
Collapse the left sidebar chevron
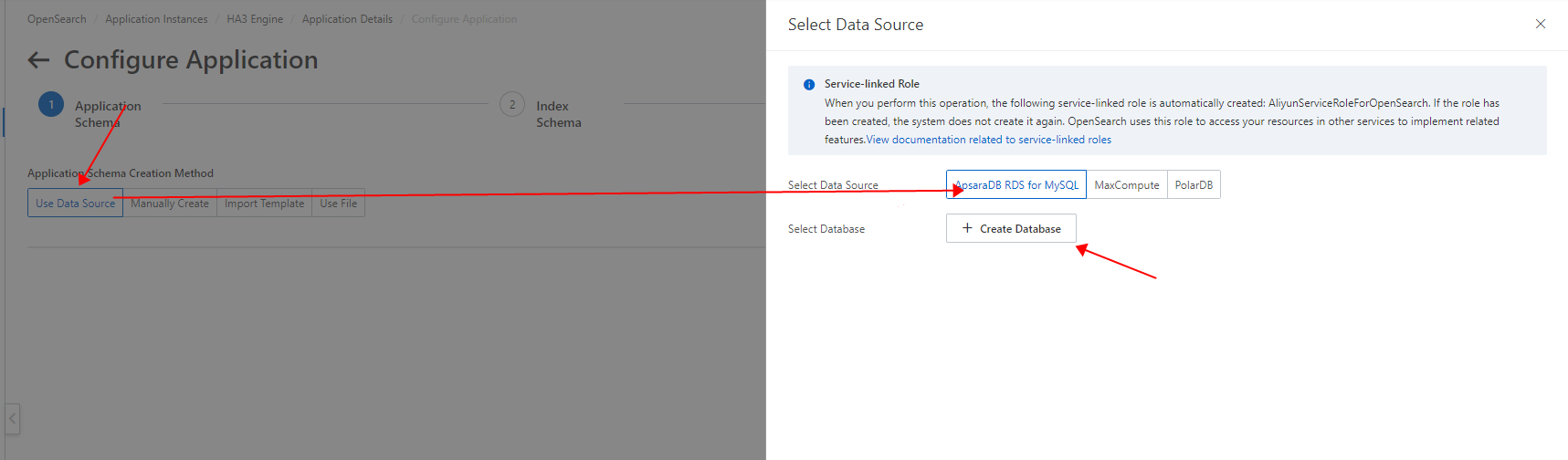[x=12, y=419]
